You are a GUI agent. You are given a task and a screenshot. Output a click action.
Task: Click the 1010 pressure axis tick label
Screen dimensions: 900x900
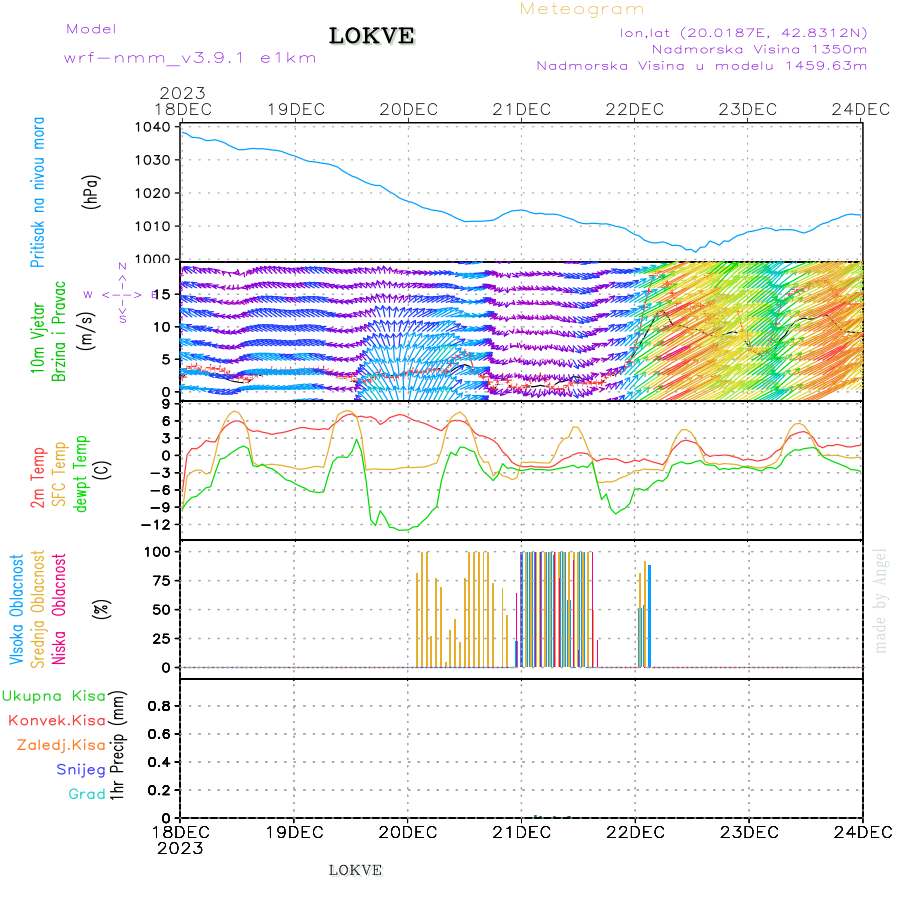click(x=153, y=226)
